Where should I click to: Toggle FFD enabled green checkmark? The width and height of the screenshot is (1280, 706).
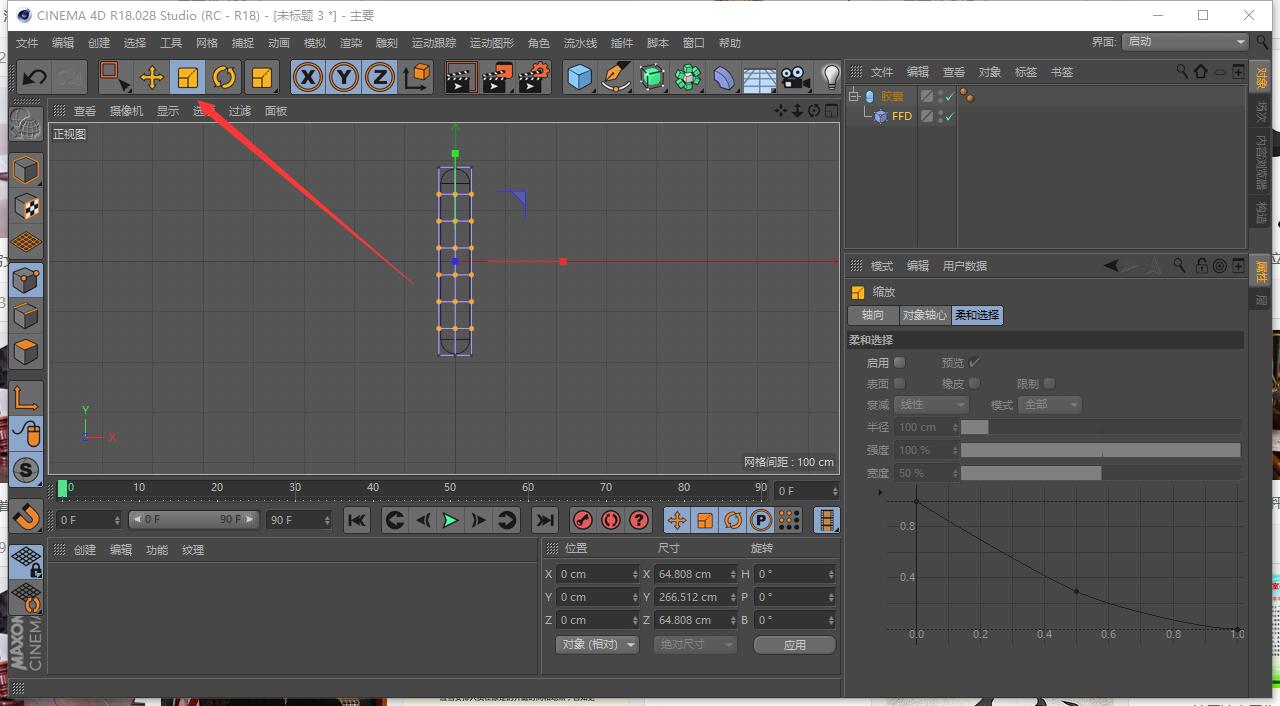click(950, 116)
